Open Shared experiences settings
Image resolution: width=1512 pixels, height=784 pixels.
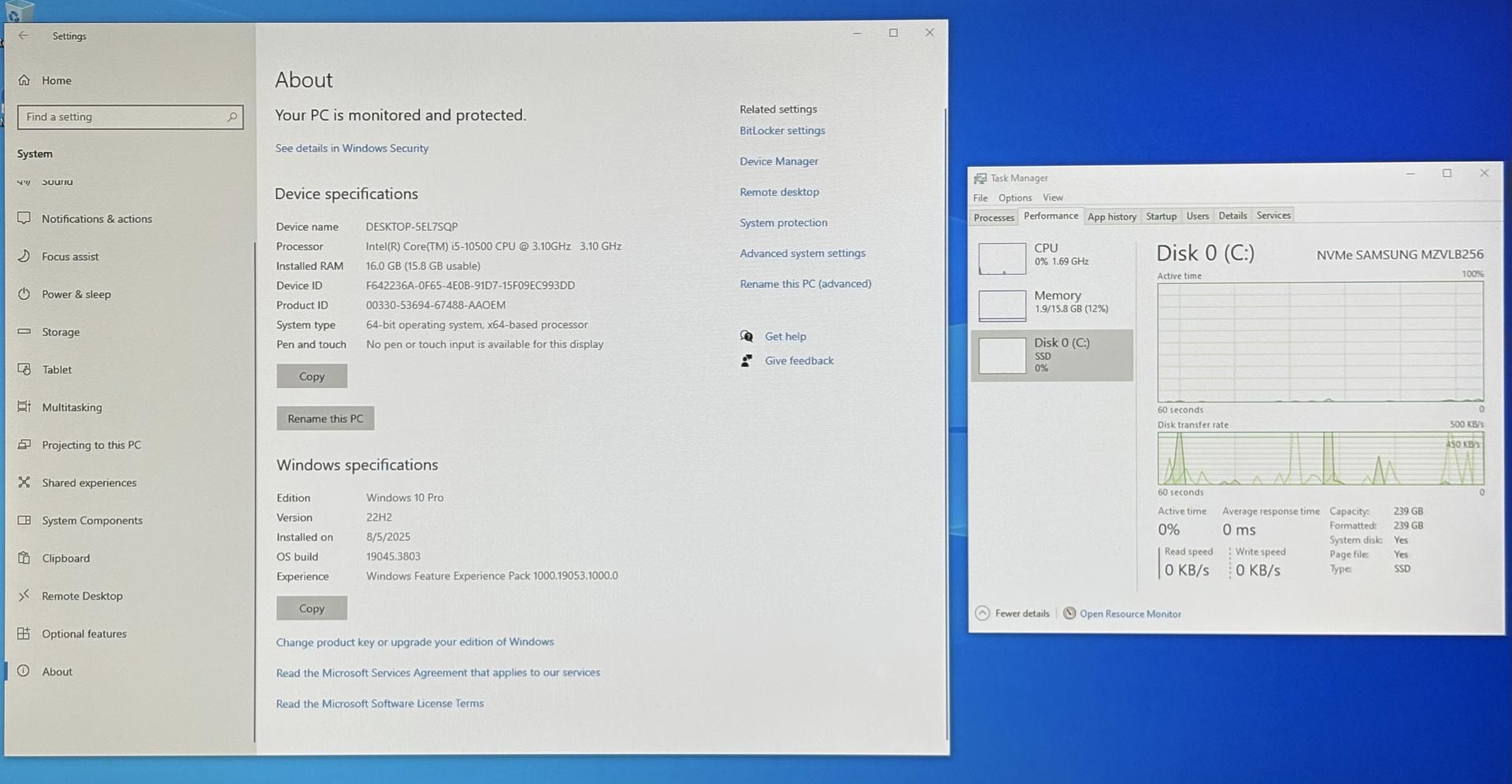[x=88, y=483]
